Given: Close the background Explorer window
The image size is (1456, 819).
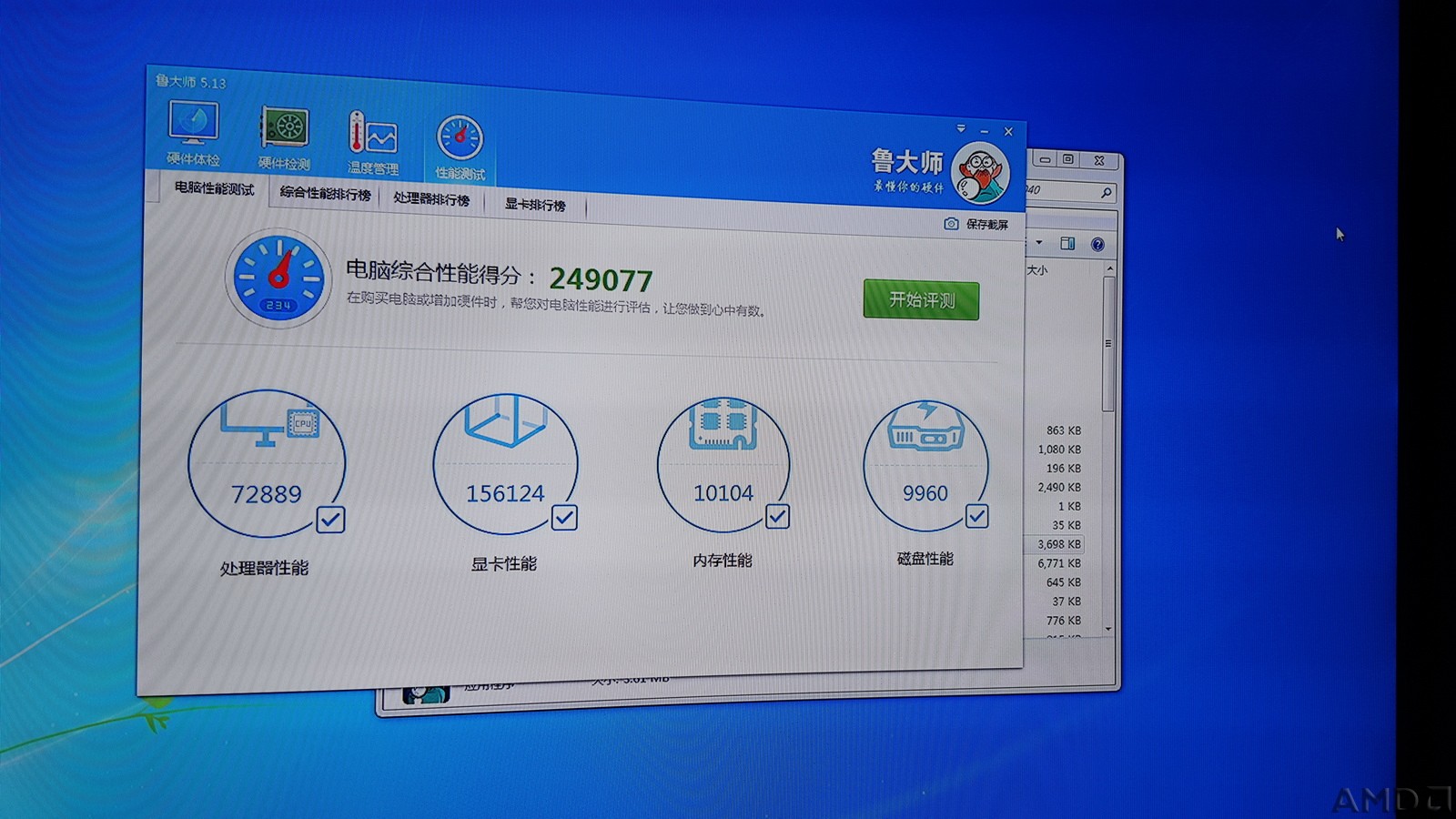Looking at the screenshot, I should coord(1099,160).
